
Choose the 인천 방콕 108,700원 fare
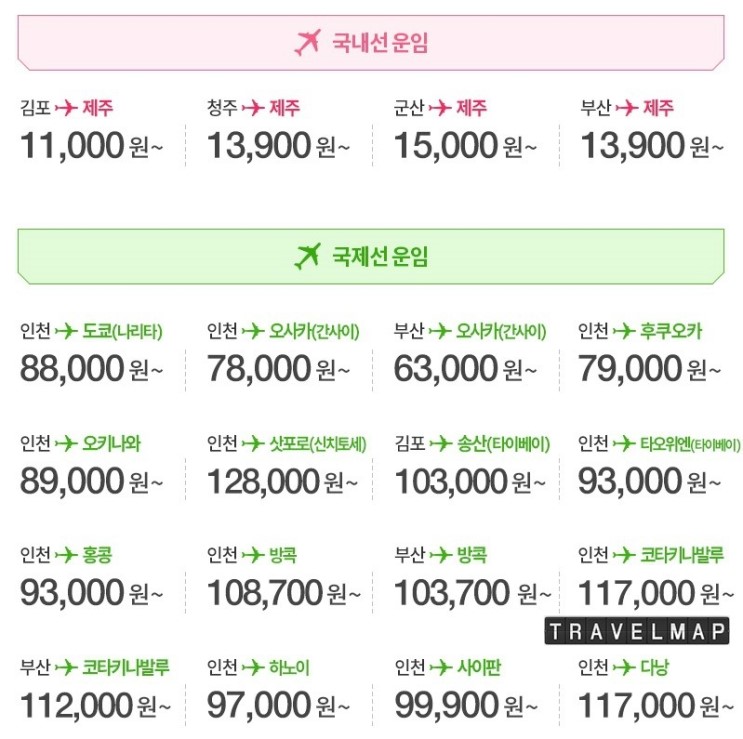[284, 578]
